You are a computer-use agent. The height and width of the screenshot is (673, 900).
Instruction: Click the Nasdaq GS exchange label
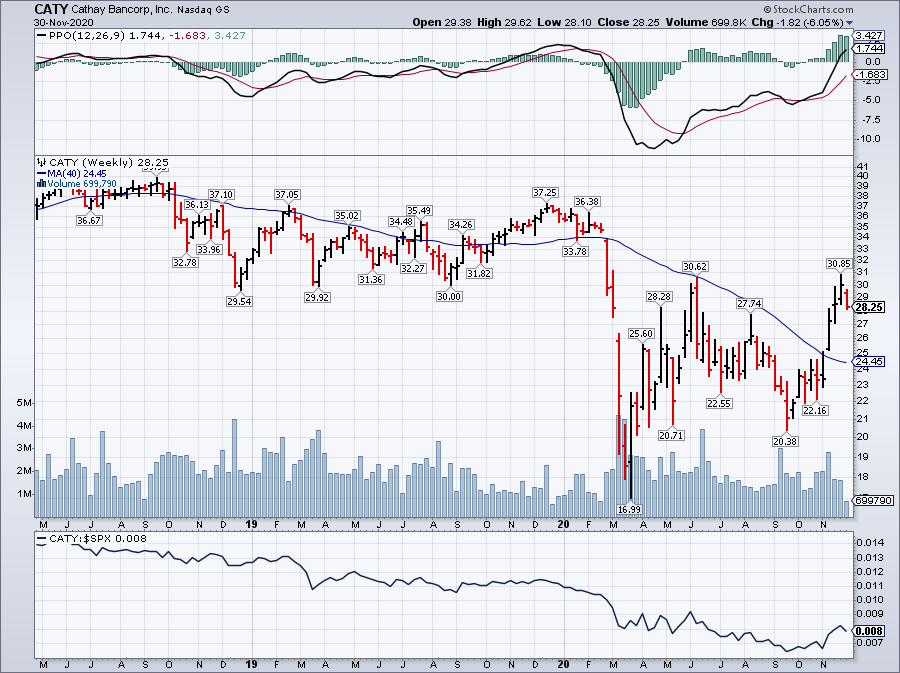point(202,10)
